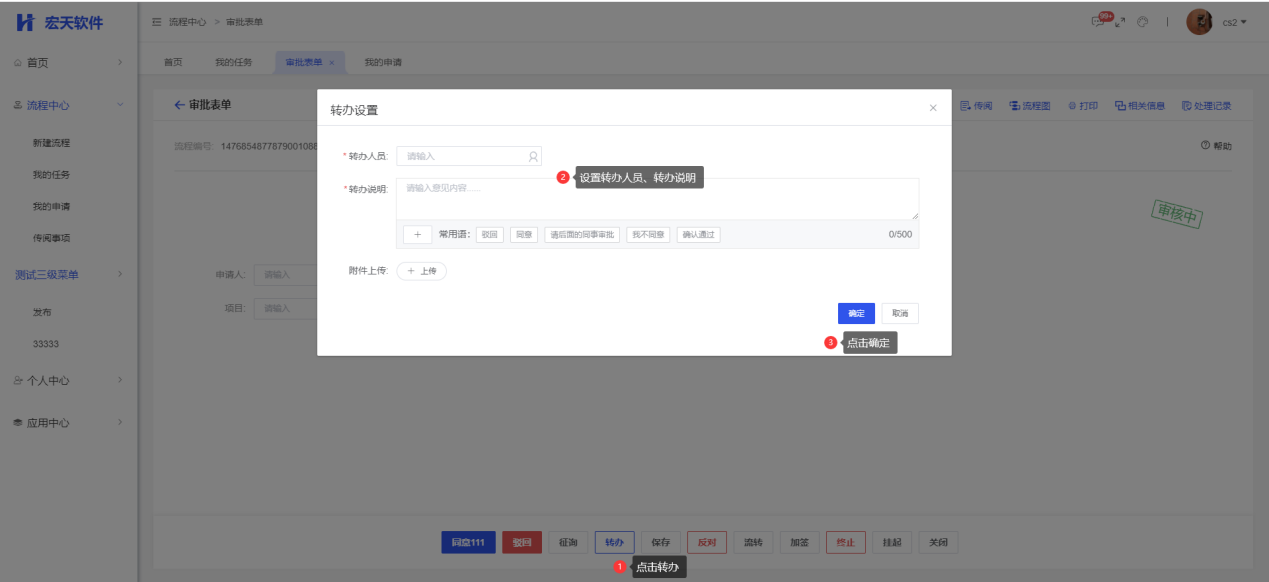The height and width of the screenshot is (582, 1269).
Task: Click the 取消 button in dialog
Action: coord(900,314)
